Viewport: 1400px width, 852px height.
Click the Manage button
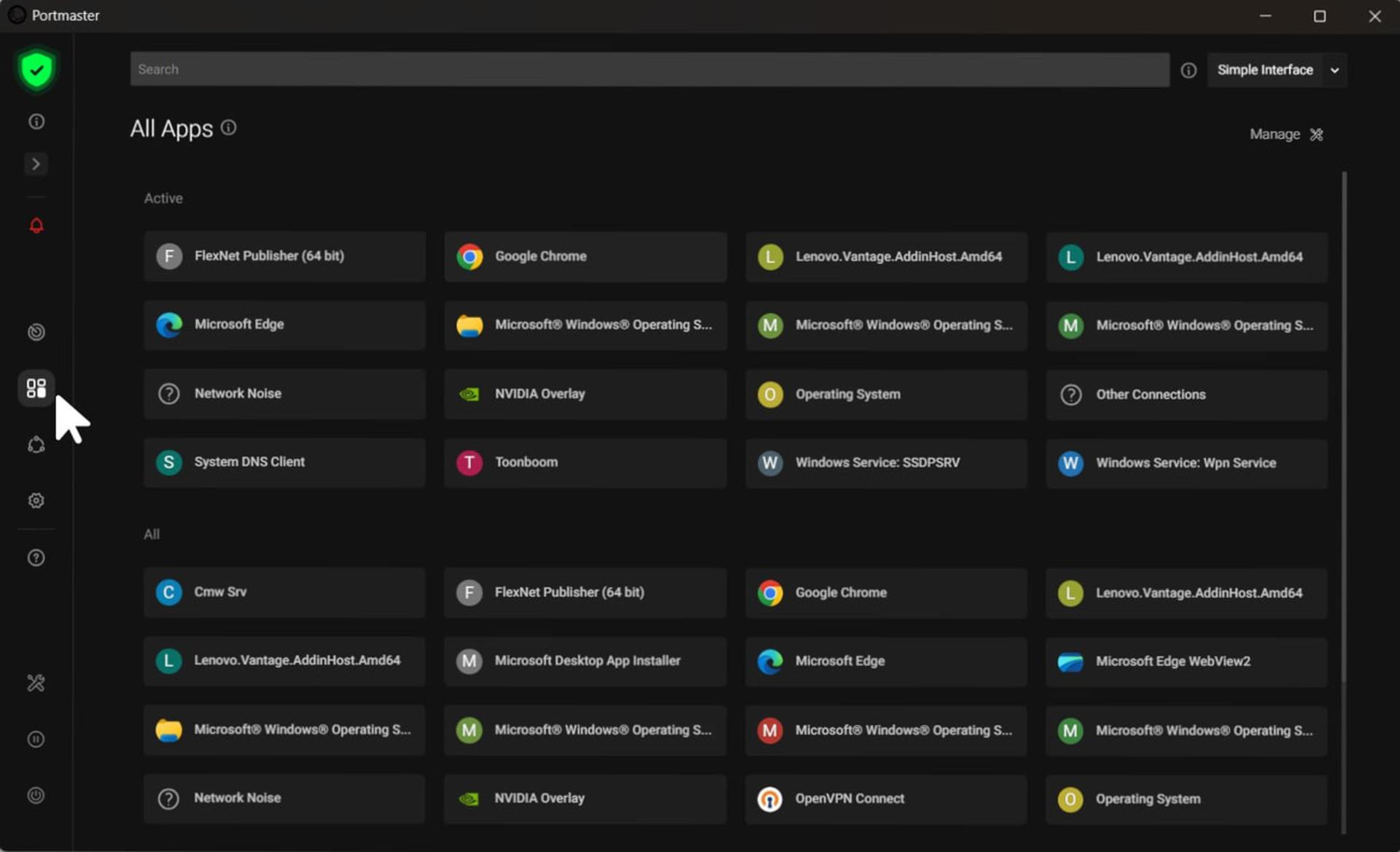(1286, 134)
